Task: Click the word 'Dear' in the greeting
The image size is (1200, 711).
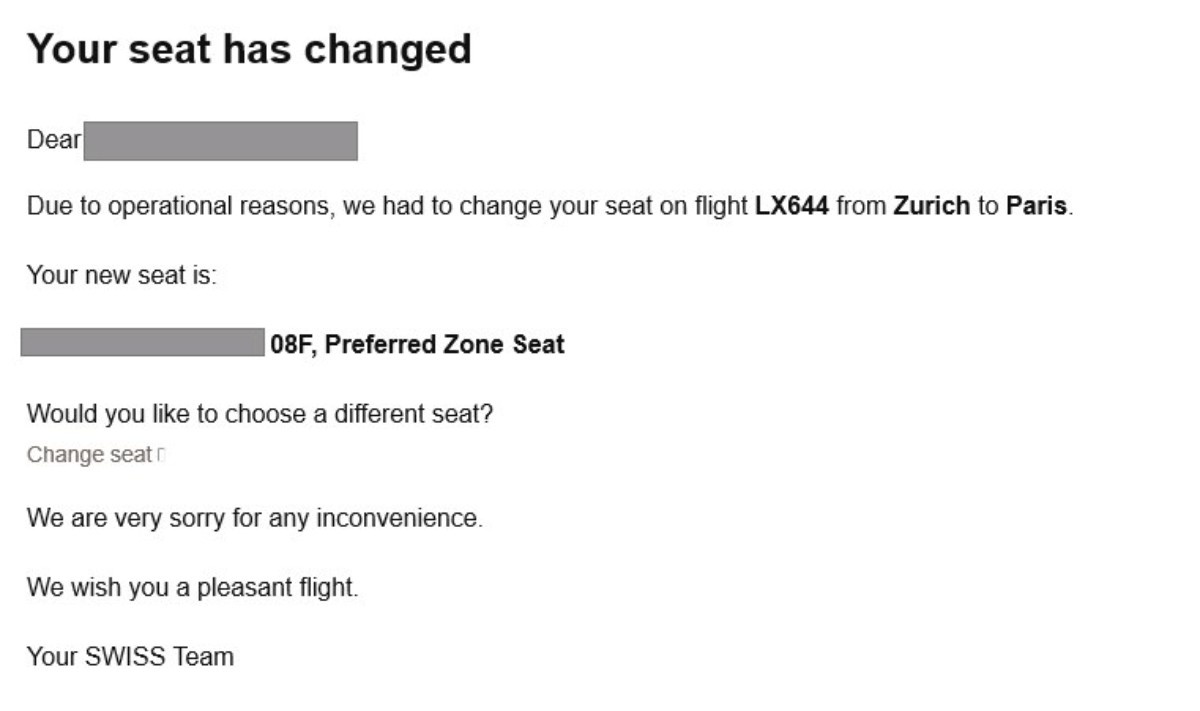Action: (x=54, y=140)
